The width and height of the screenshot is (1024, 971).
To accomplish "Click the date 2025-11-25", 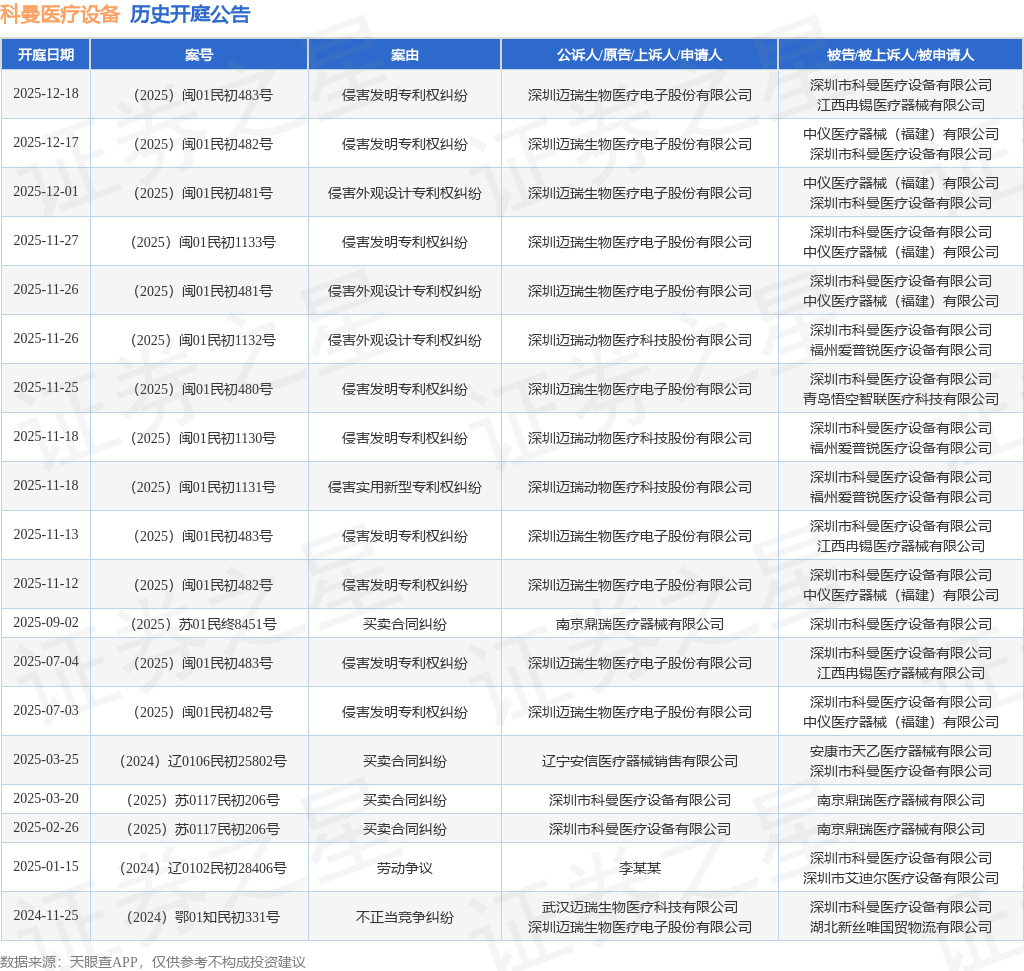I will 46,387.
